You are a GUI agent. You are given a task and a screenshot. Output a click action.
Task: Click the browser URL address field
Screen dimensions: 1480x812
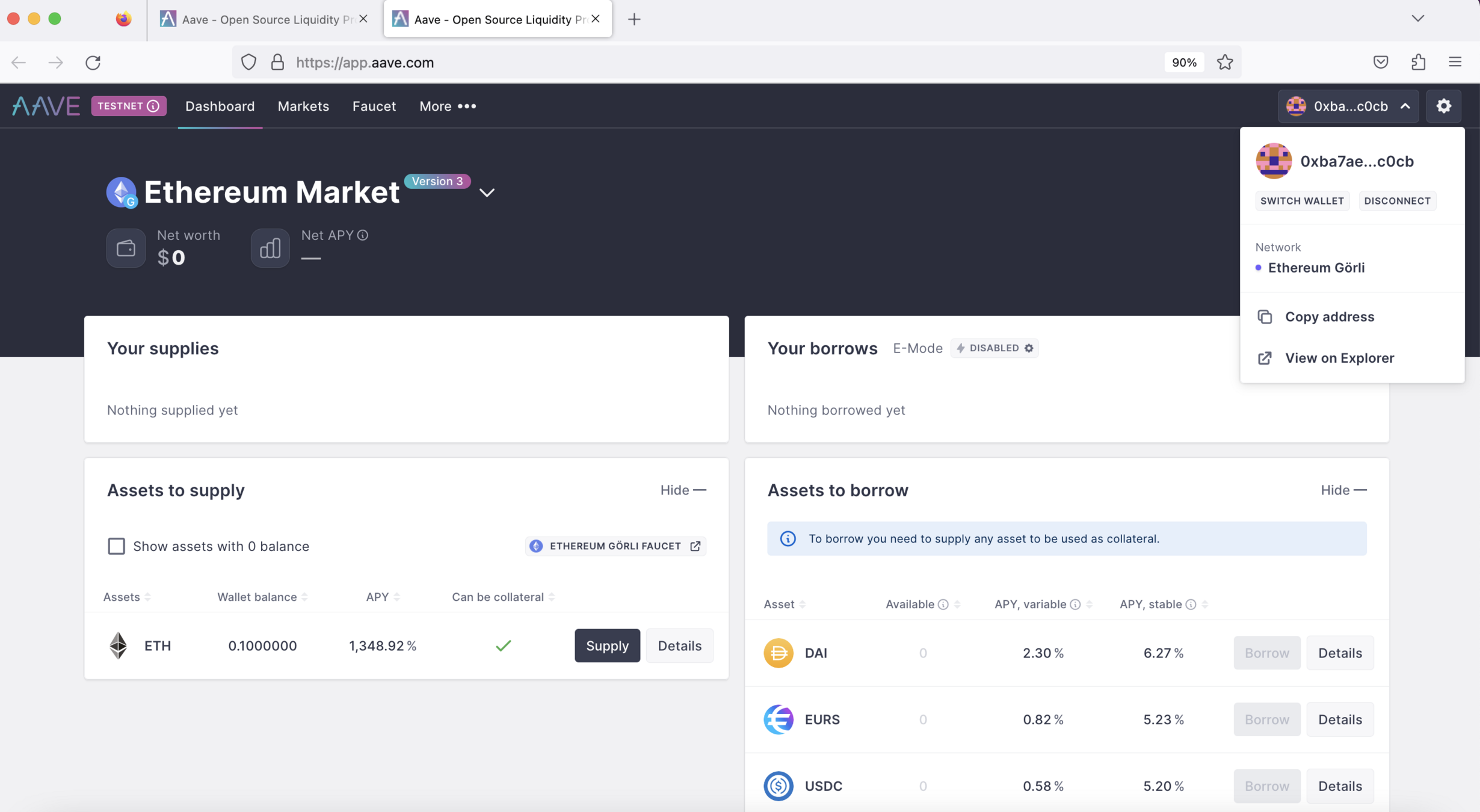[x=662, y=62]
